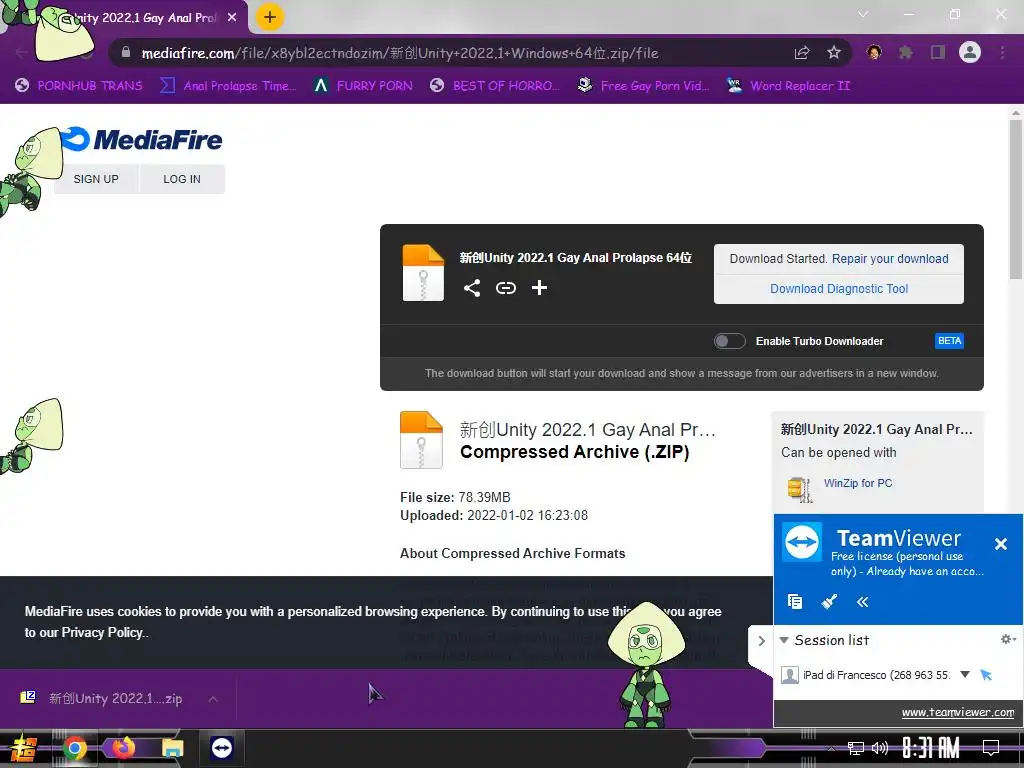Follow the WinZip for PC link
This screenshot has height=768, width=1024.
857,483
